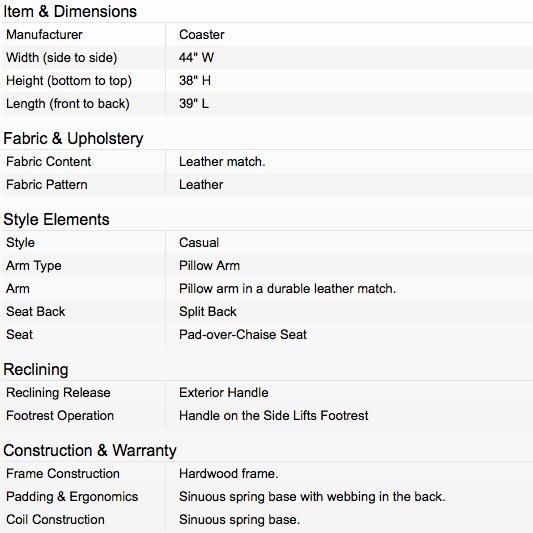Select the Split Back seat back value

tap(208, 312)
